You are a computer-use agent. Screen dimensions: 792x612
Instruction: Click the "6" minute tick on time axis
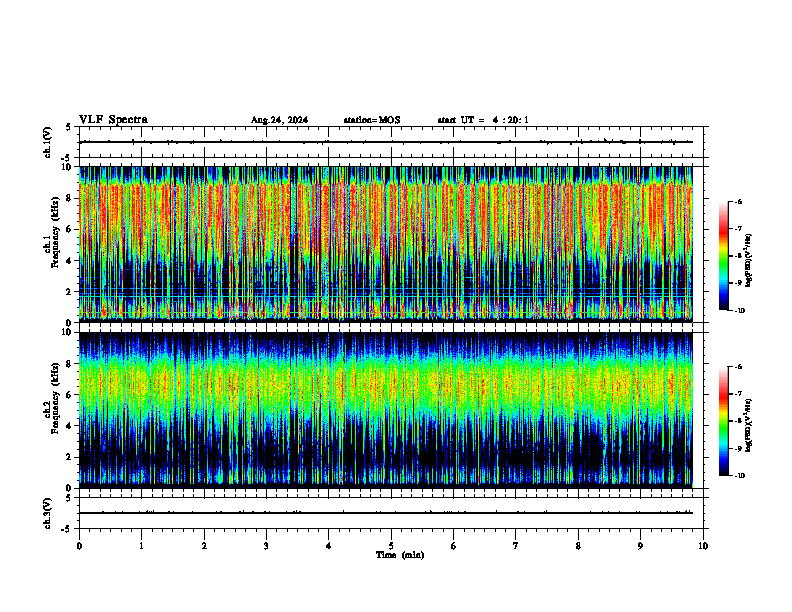(453, 546)
